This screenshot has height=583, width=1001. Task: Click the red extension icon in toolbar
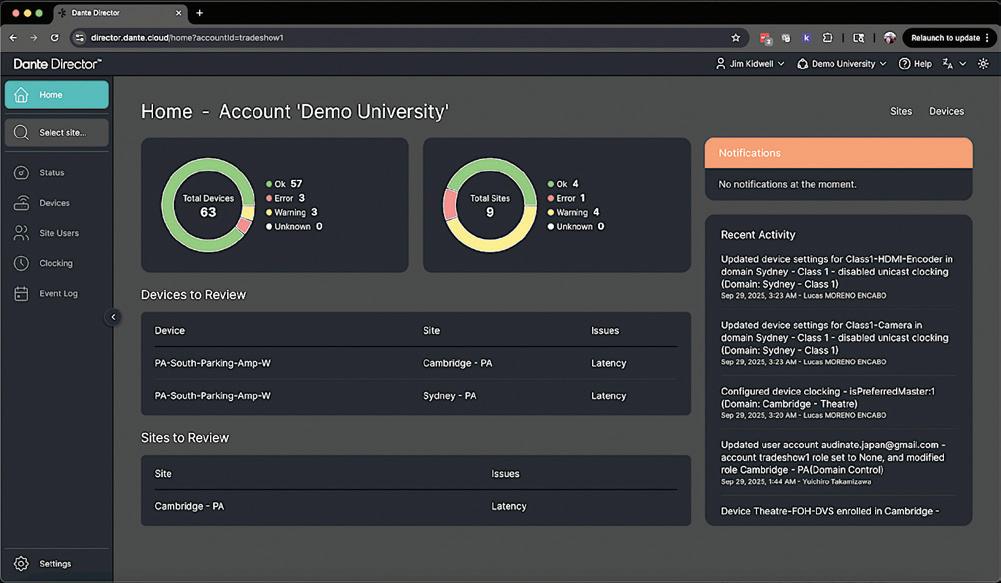[765, 38]
